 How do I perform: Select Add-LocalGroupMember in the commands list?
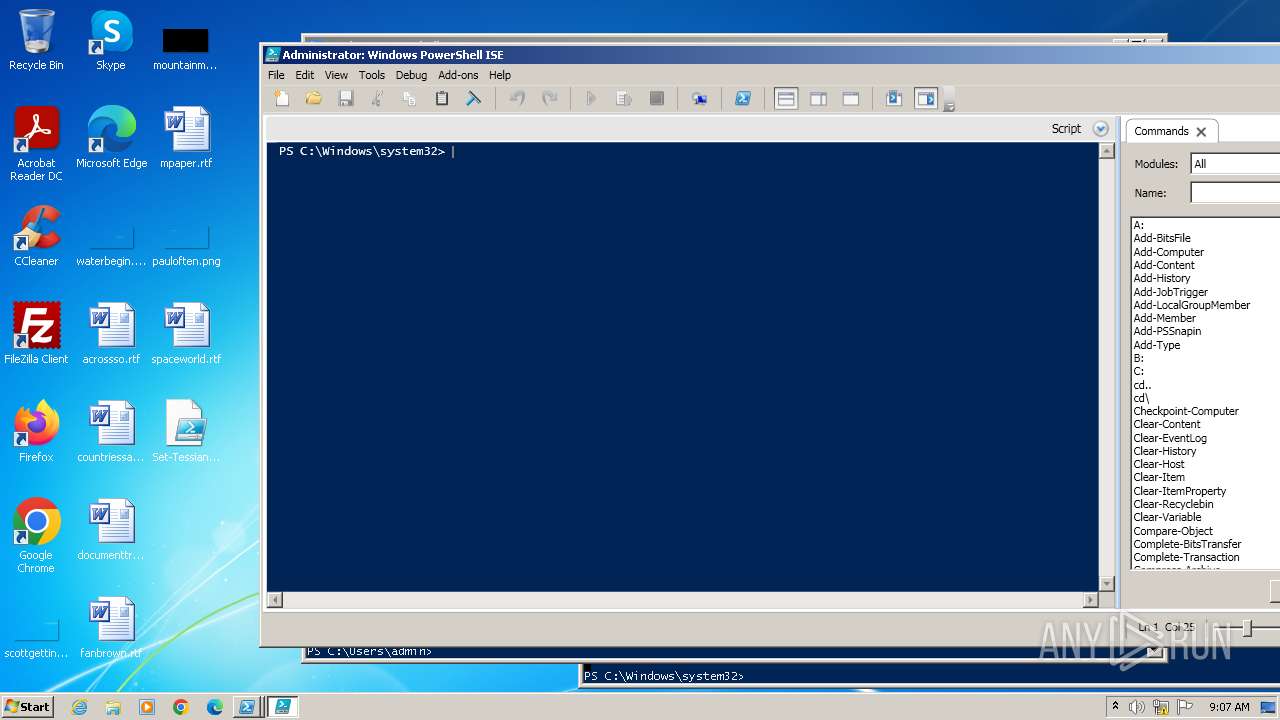pyautogui.click(x=1191, y=305)
